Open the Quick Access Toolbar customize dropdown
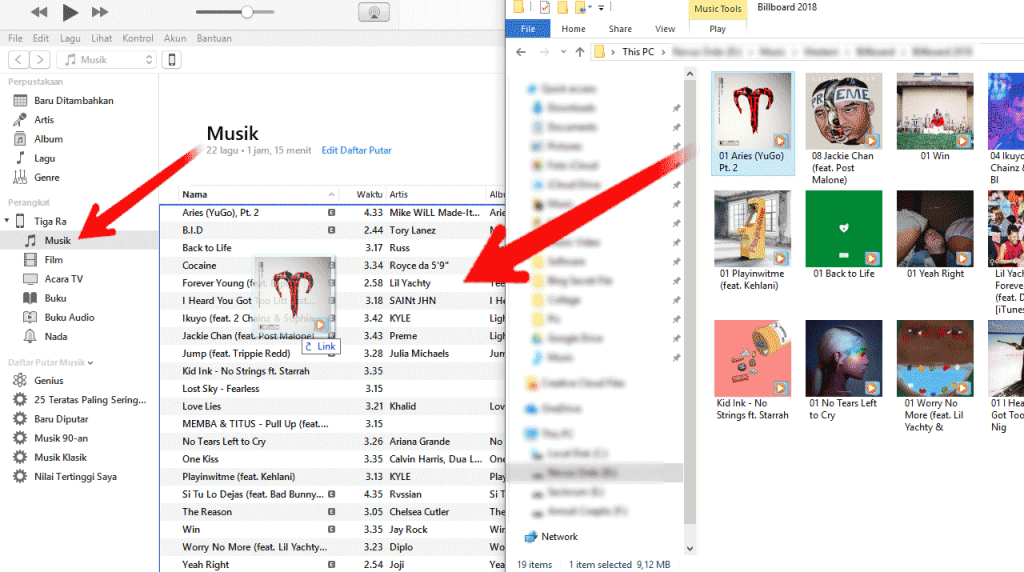1024x572 pixels. coord(601,8)
